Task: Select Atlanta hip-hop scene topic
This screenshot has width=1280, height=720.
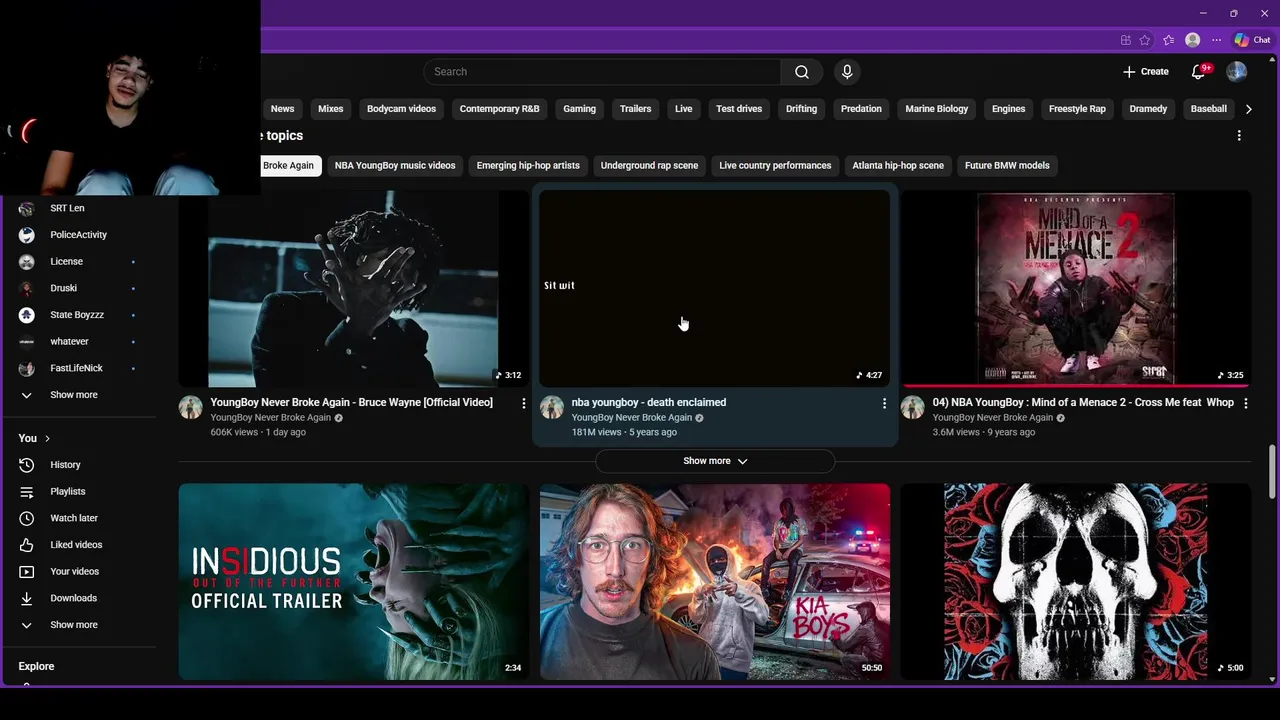Action: point(898,166)
